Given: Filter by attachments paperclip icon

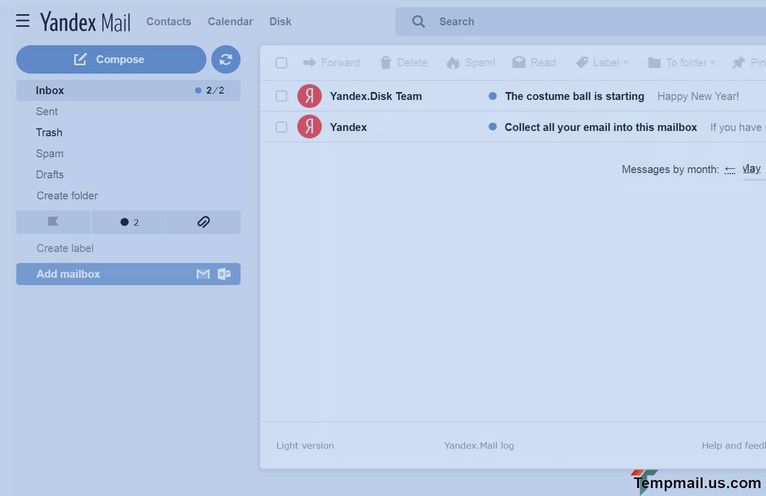Looking at the screenshot, I should tap(203, 222).
